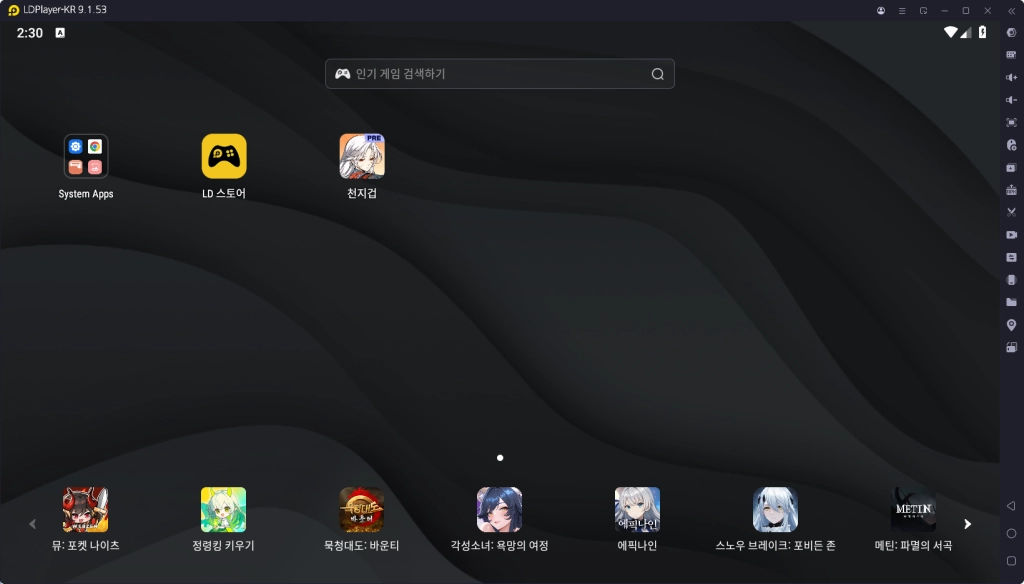Collapse the right sidebar with double chevron

coord(1011,10)
